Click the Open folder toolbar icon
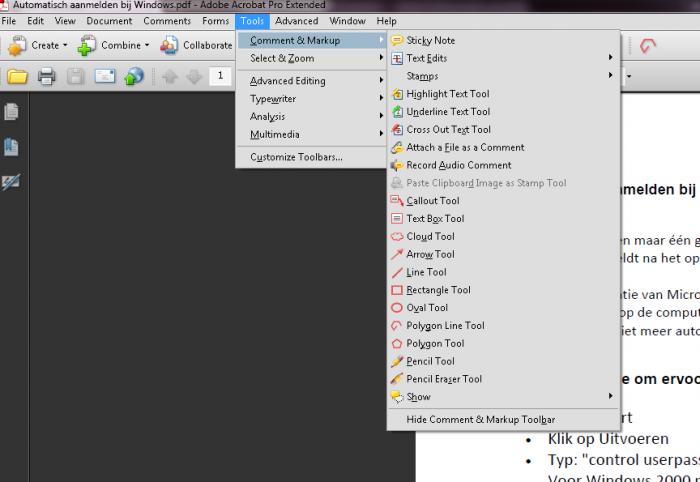The height and width of the screenshot is (482, 700). (17, 76)
